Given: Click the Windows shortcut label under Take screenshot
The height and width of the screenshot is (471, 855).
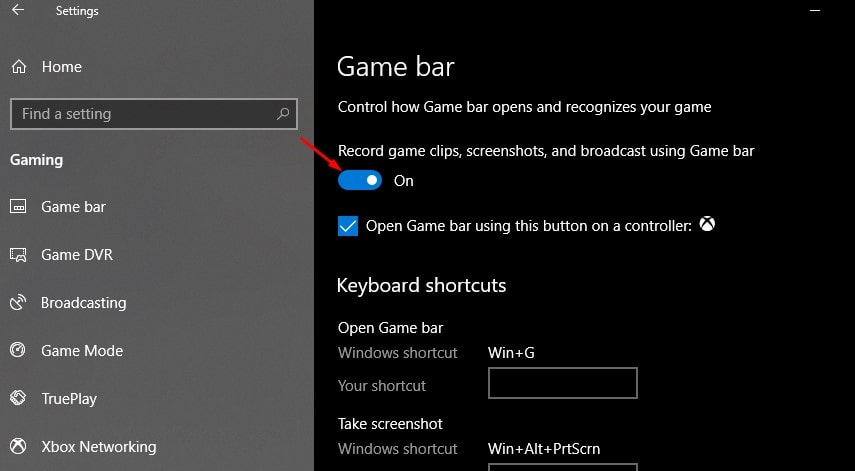Looking at the screenshot, I should tap(398, 449).
